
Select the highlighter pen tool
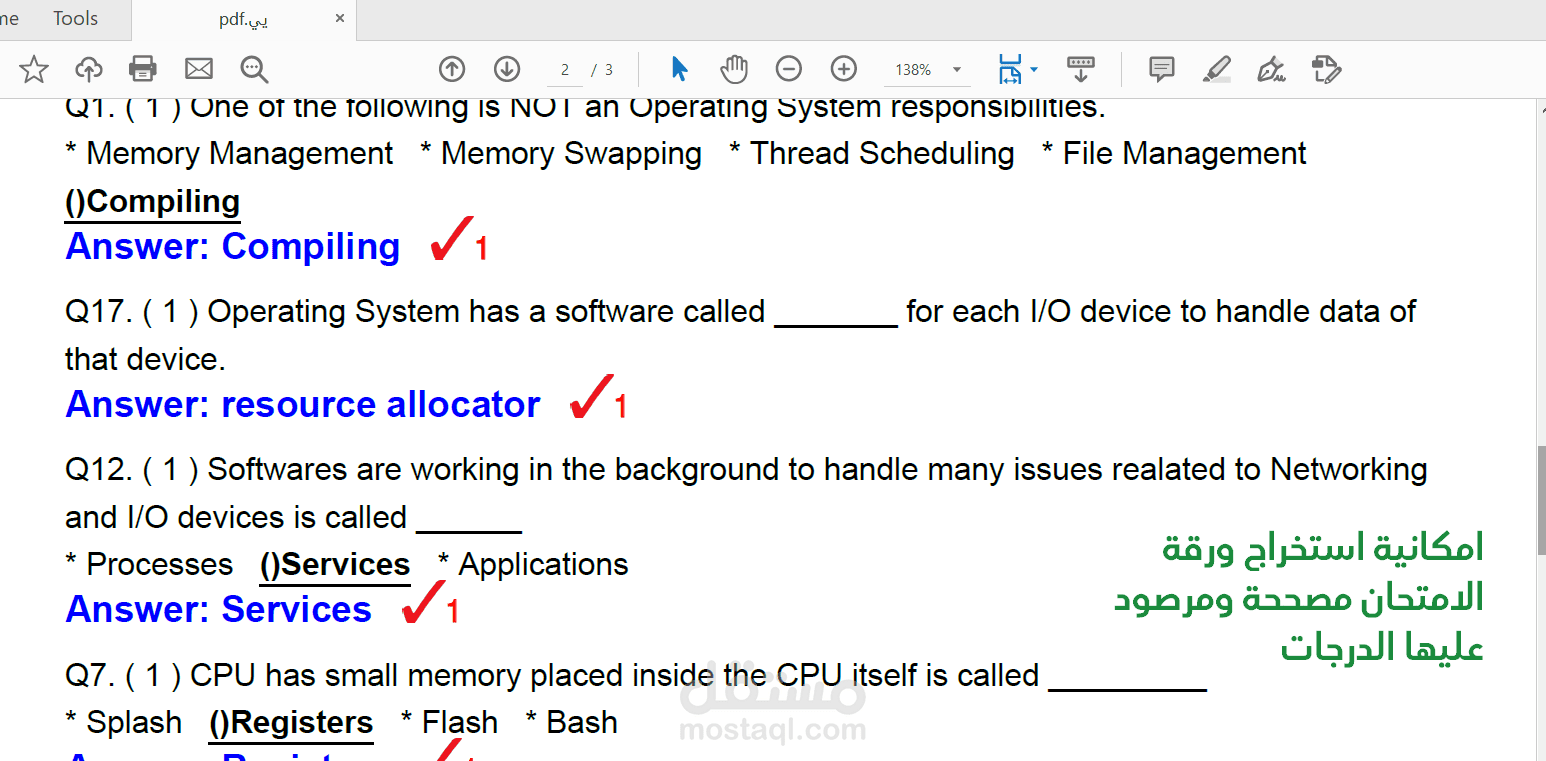(x=1216, y=69)
